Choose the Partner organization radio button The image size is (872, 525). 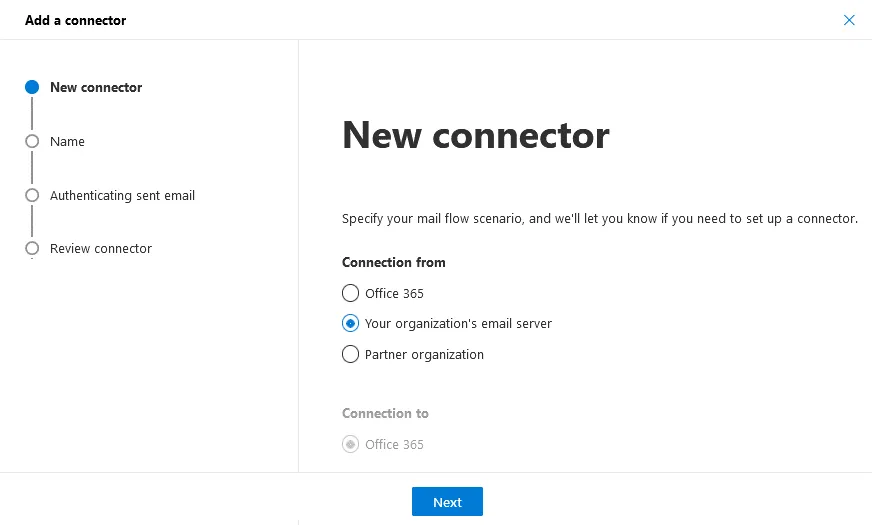pos(350,354)
